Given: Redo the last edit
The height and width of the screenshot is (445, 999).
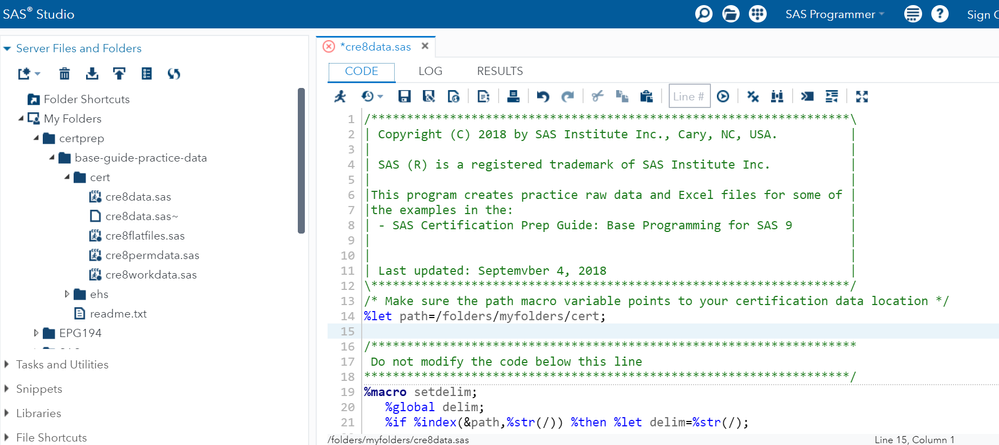Looking at the screenshot, I should coord(567,96).
